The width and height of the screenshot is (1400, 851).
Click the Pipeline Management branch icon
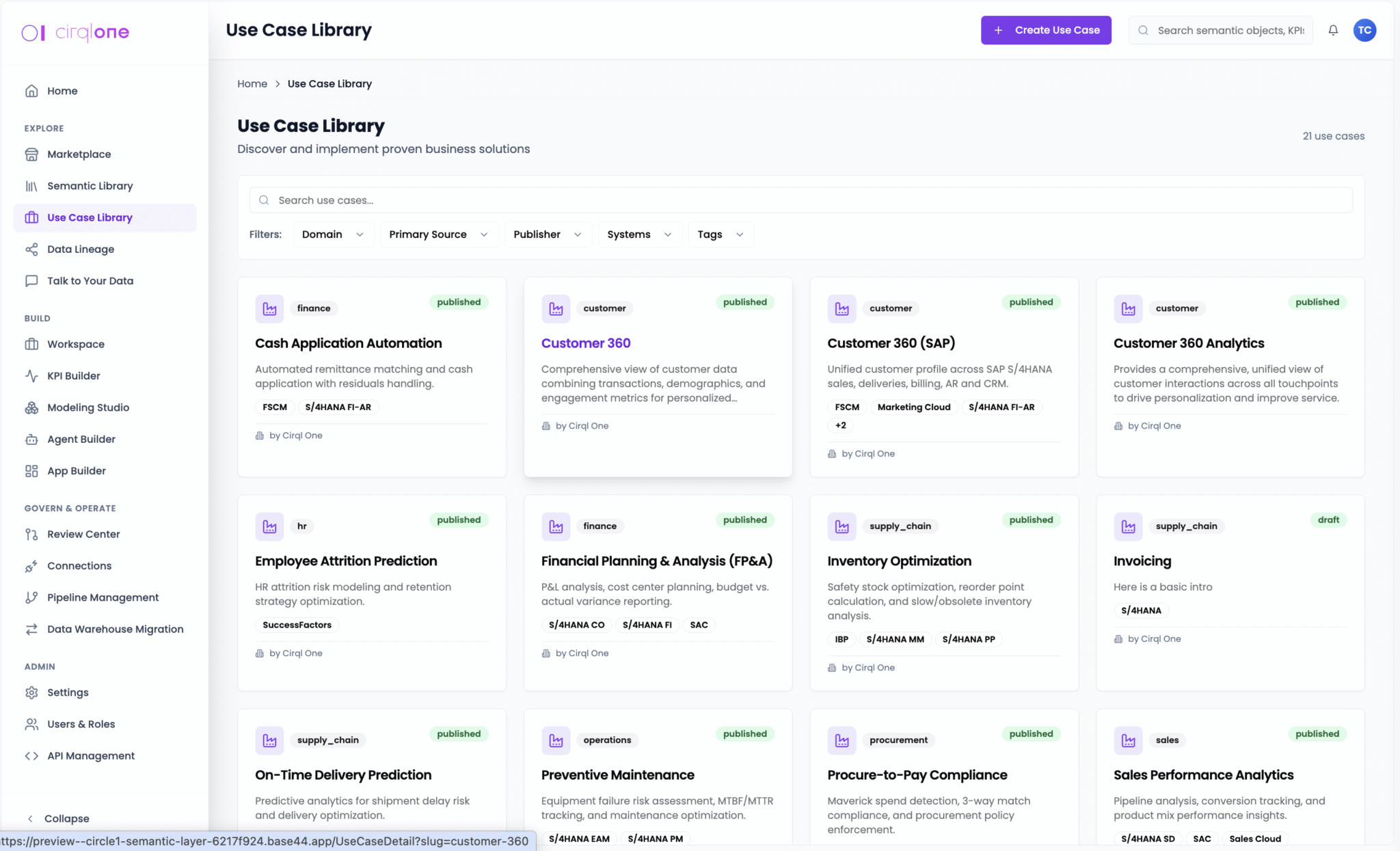[31, 597]
